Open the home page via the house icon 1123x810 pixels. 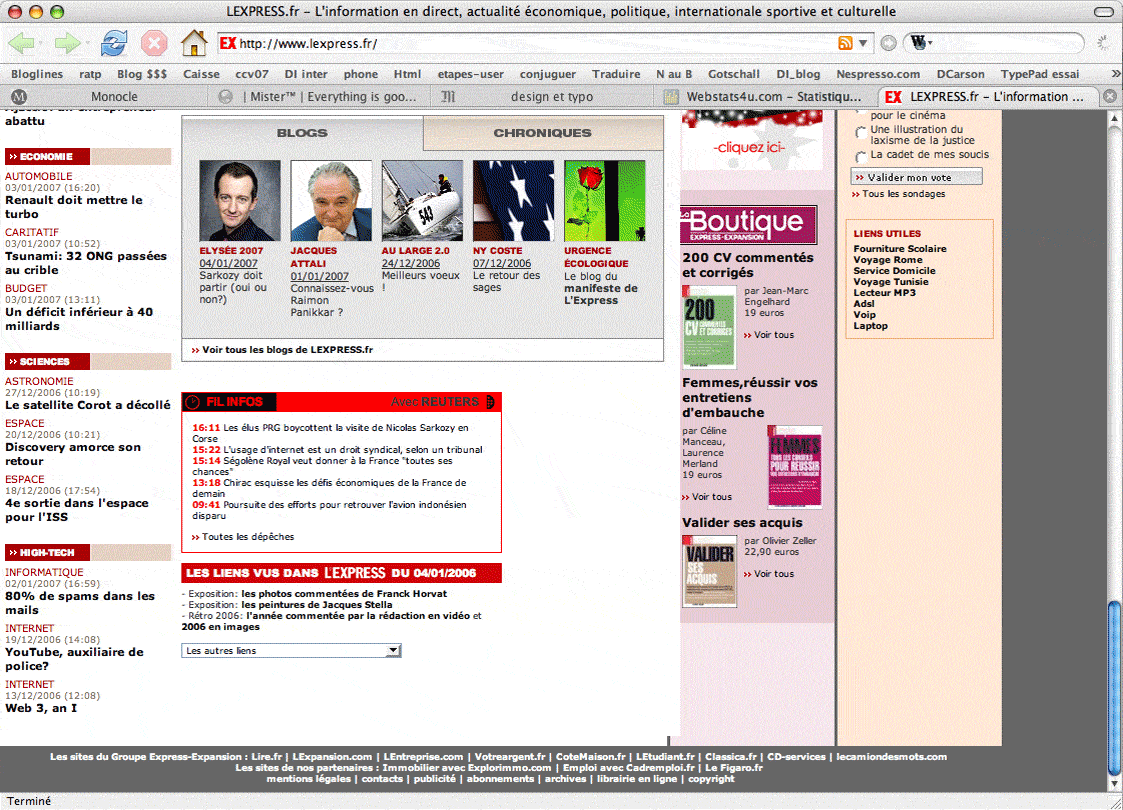193,43
